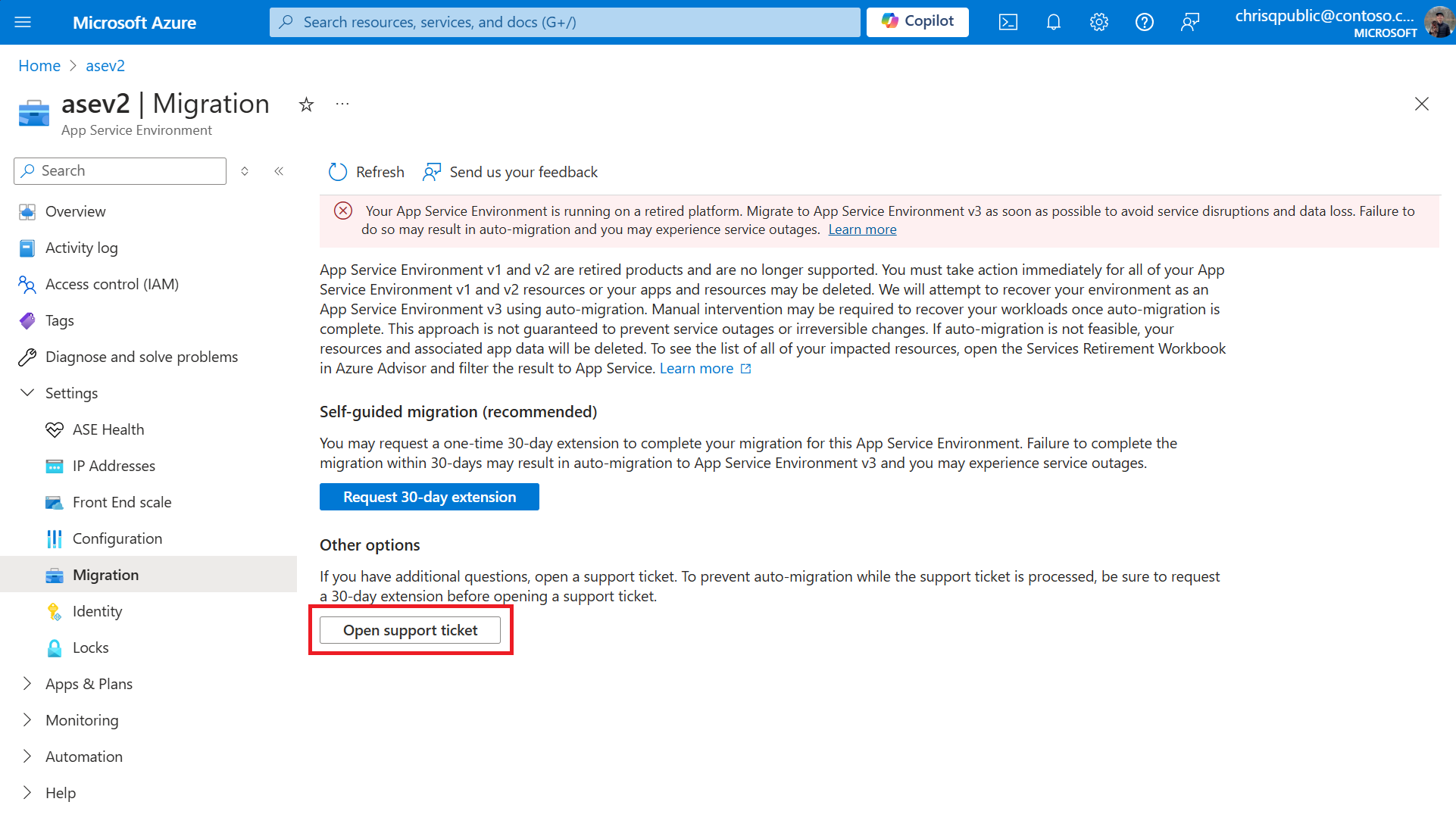Select the Activity log menu item
This screenshot has width=1456, height=830.
81,247
